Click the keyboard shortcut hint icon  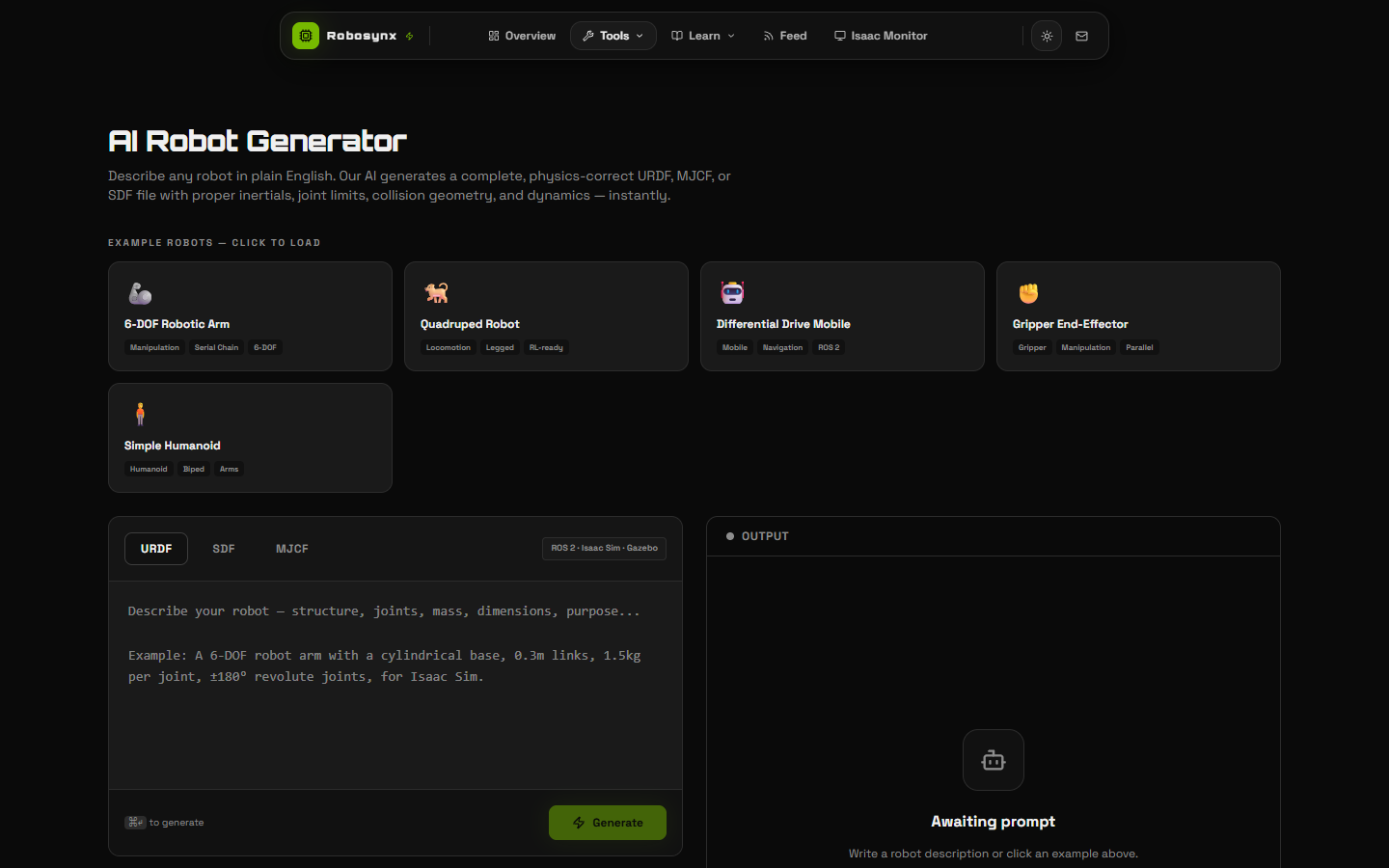coord(135,823)
